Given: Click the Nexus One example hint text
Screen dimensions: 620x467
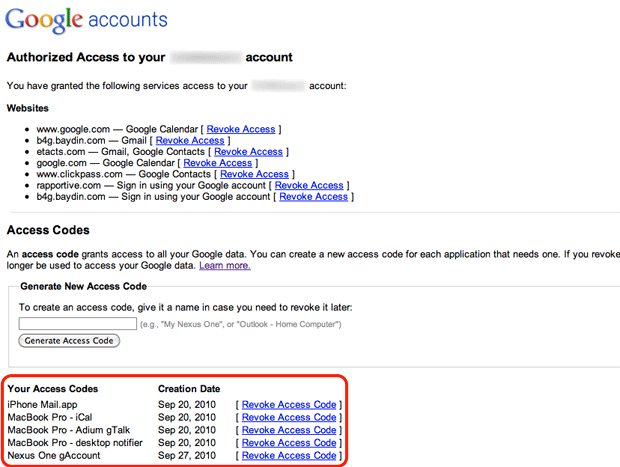Looking at the screenshot, I should coord(240,324).
